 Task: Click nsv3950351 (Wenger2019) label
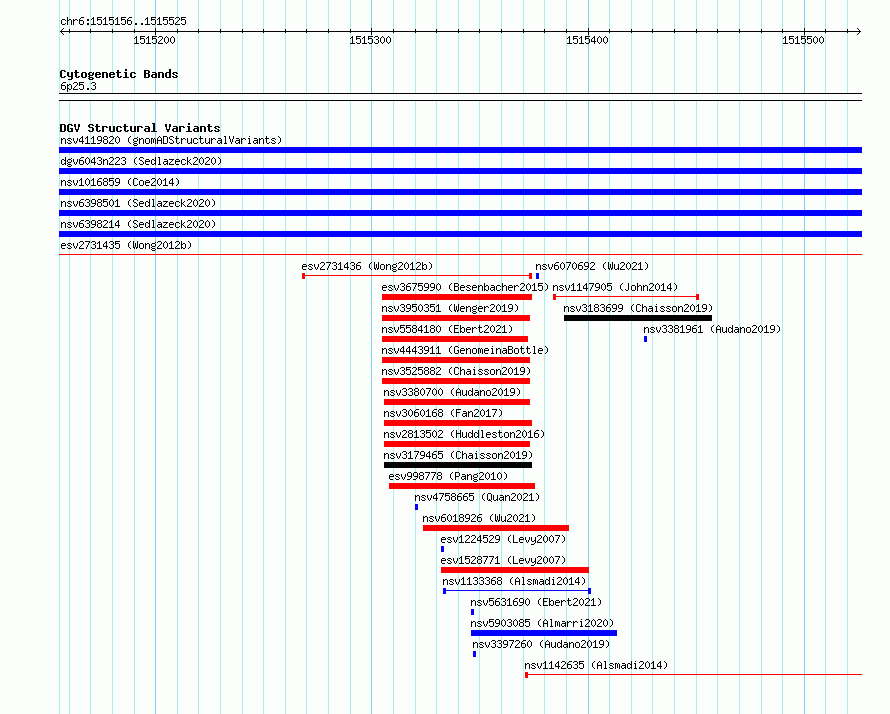pos(450,308)
